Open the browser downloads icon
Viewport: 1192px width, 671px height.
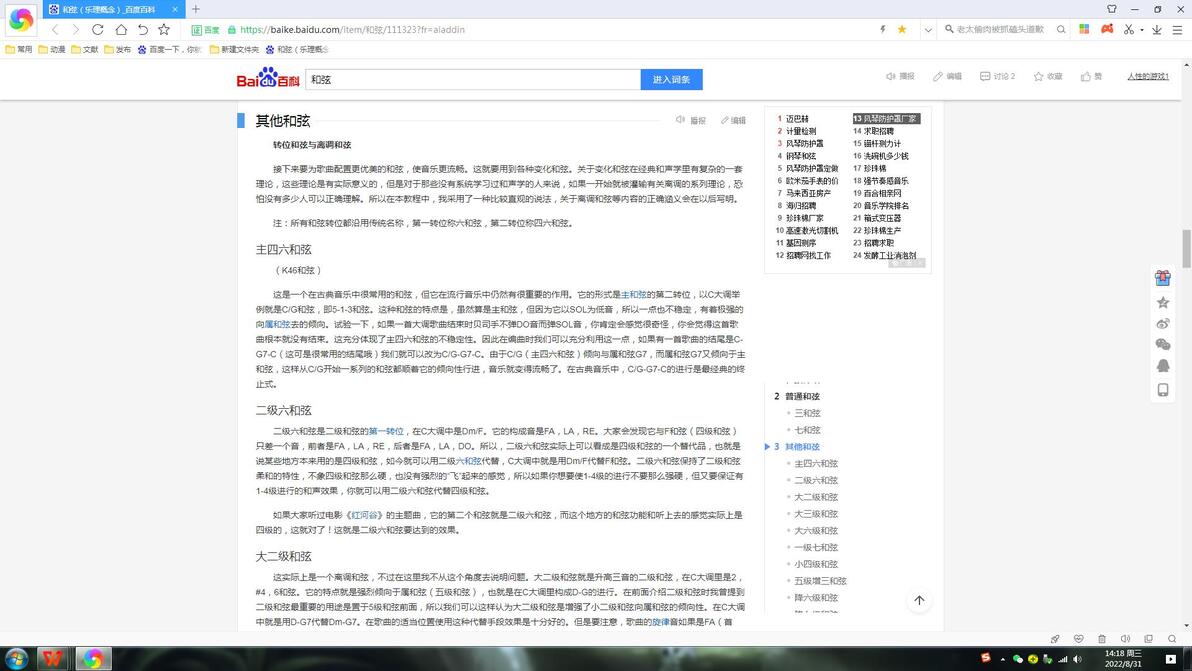tap(1156, 30)
